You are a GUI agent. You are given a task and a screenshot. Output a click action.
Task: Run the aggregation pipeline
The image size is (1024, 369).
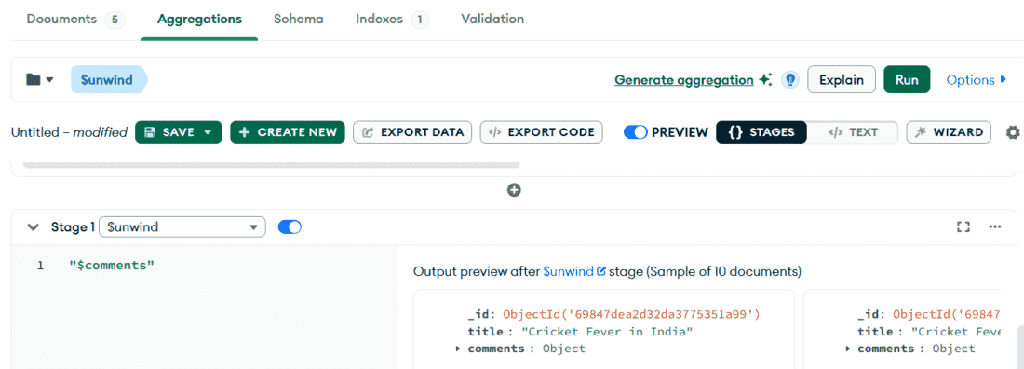click(x=907, y=80)
